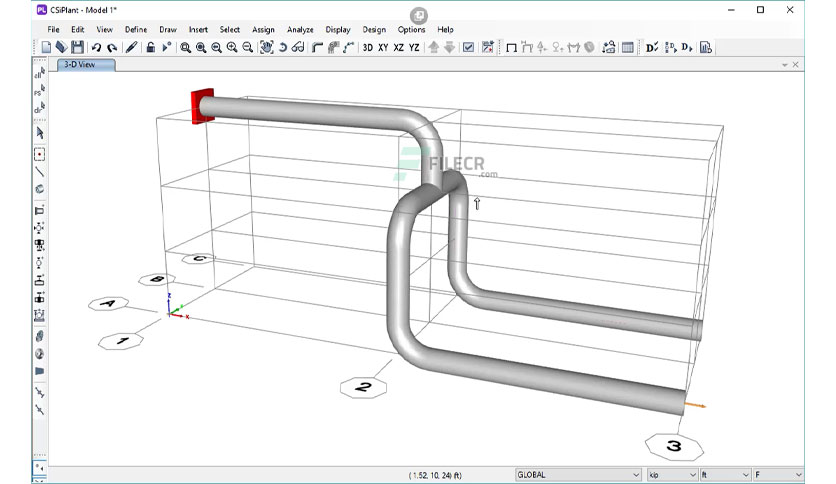Open the ft length units dropdown

tap(725, 474)
